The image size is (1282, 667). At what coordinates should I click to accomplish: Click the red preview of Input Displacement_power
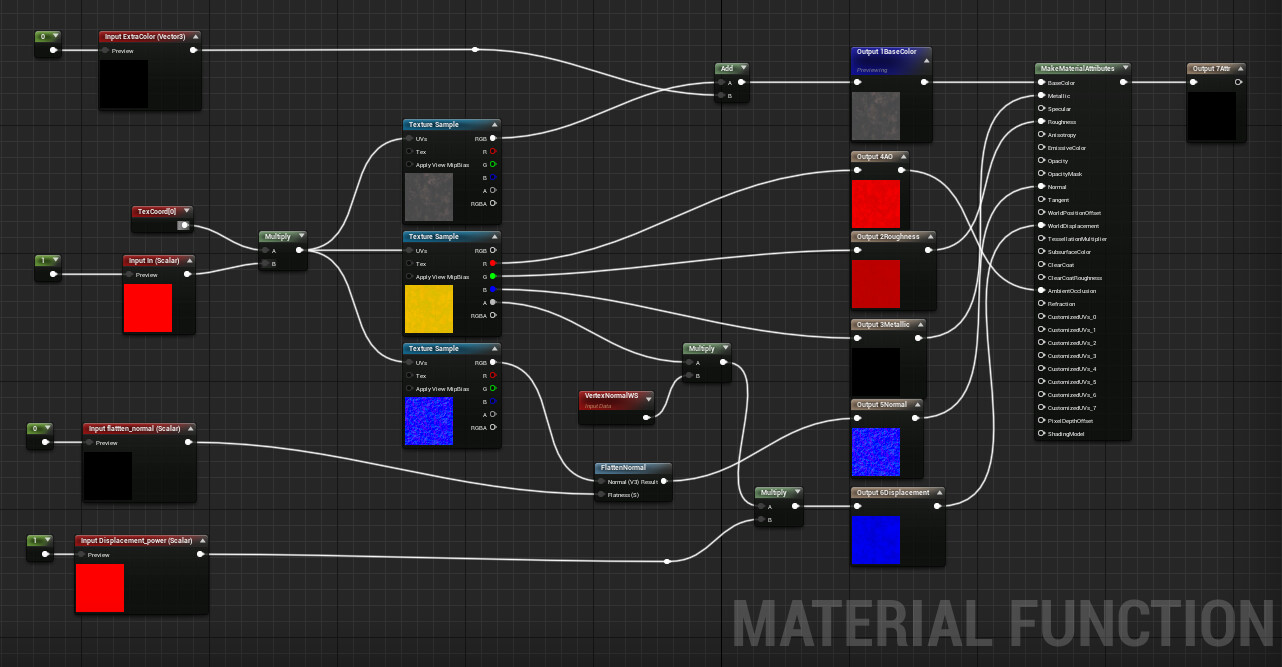100,588
